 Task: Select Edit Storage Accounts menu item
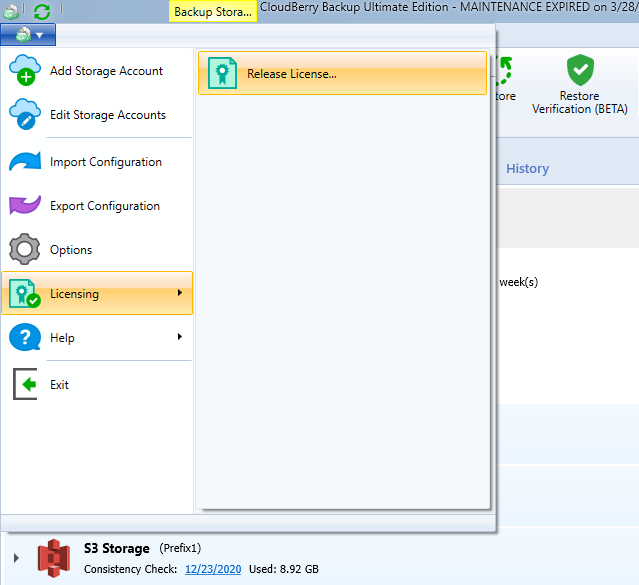(x=97, y=115)
